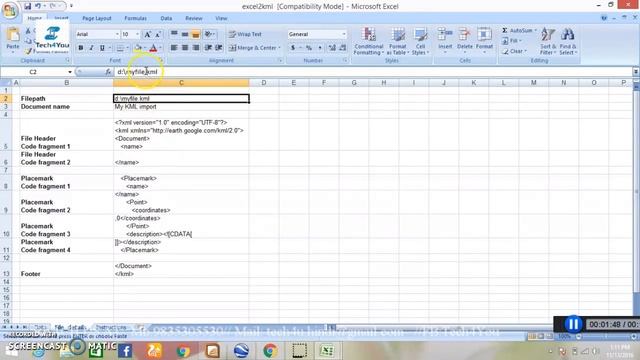The image size is (640, 360).
Task: Open Google Earth from the taskbar
Action: [242, 351]
